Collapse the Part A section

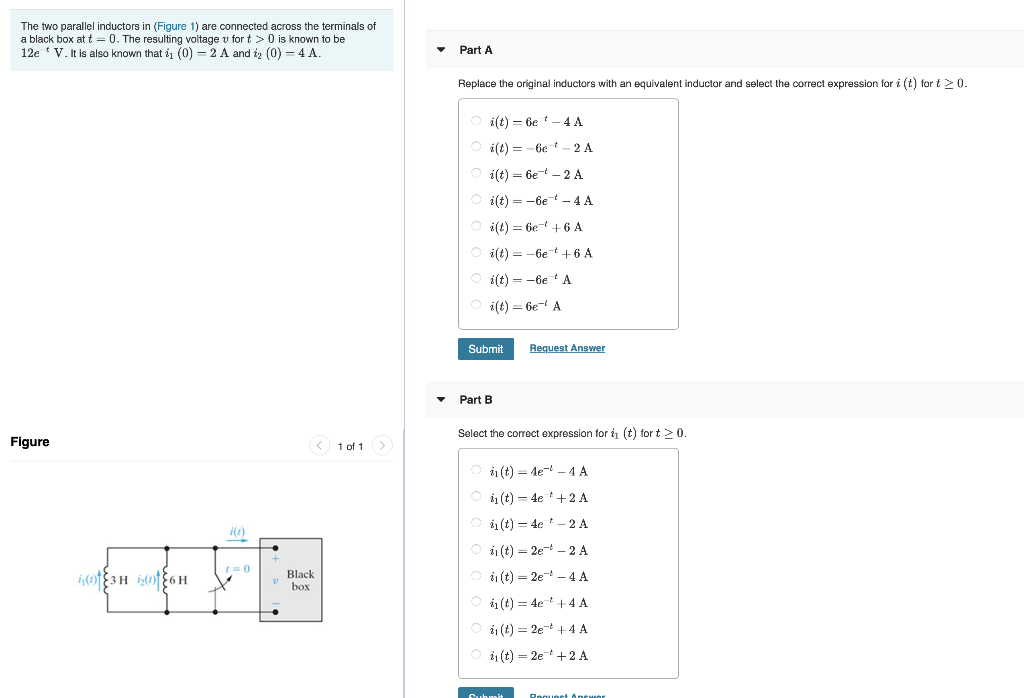point(441,49)
